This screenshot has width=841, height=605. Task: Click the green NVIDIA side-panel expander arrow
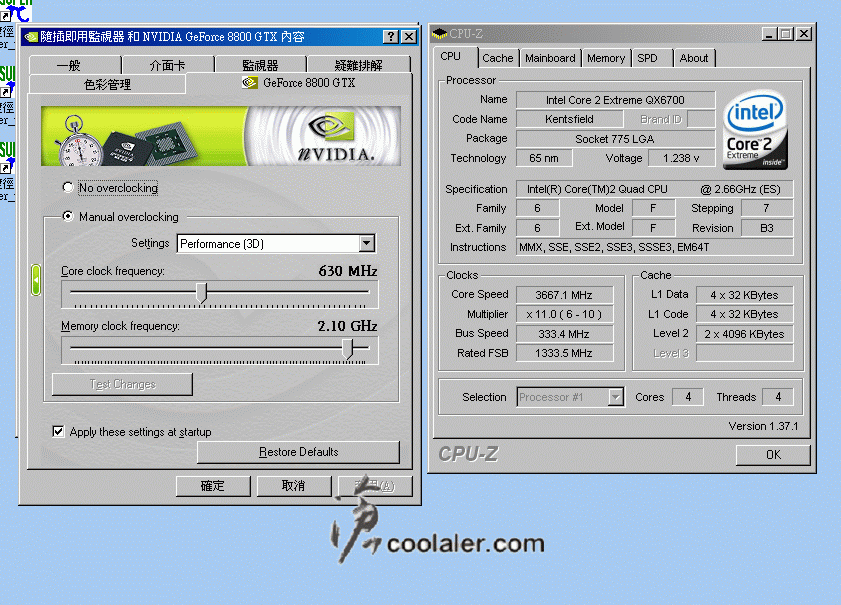click(36, 280)
